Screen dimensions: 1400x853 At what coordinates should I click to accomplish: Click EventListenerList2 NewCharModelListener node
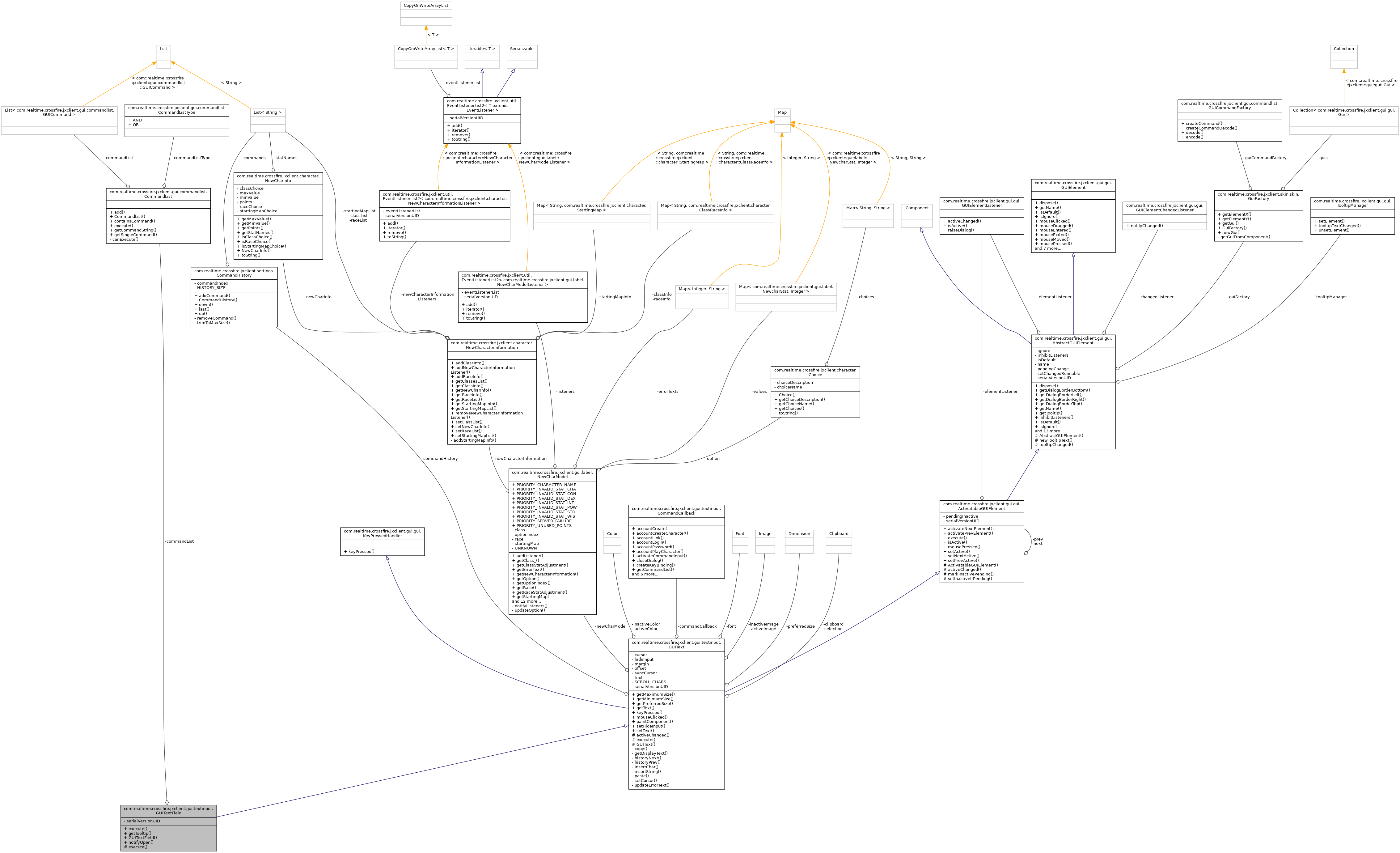coord(523,297)
